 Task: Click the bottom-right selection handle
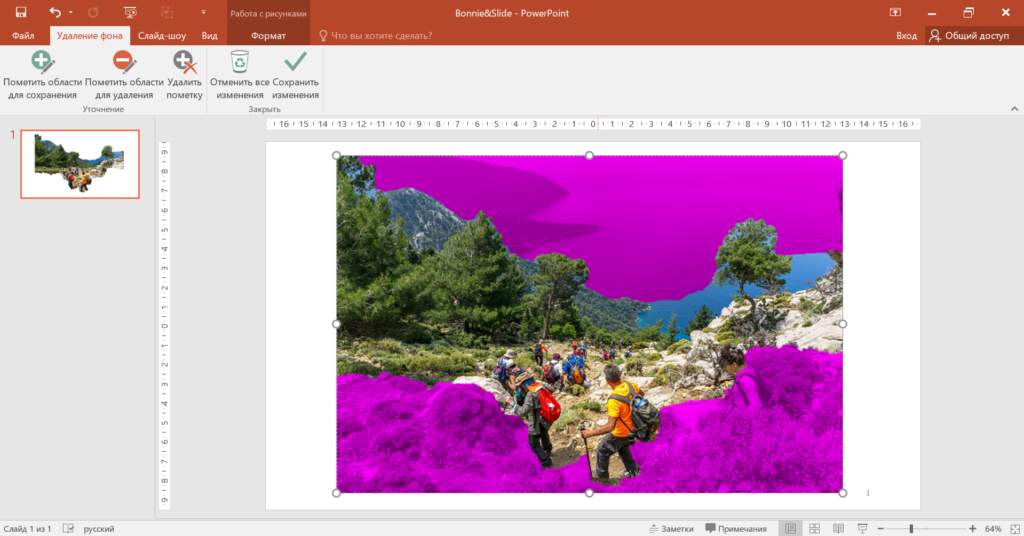coord(842,493)
